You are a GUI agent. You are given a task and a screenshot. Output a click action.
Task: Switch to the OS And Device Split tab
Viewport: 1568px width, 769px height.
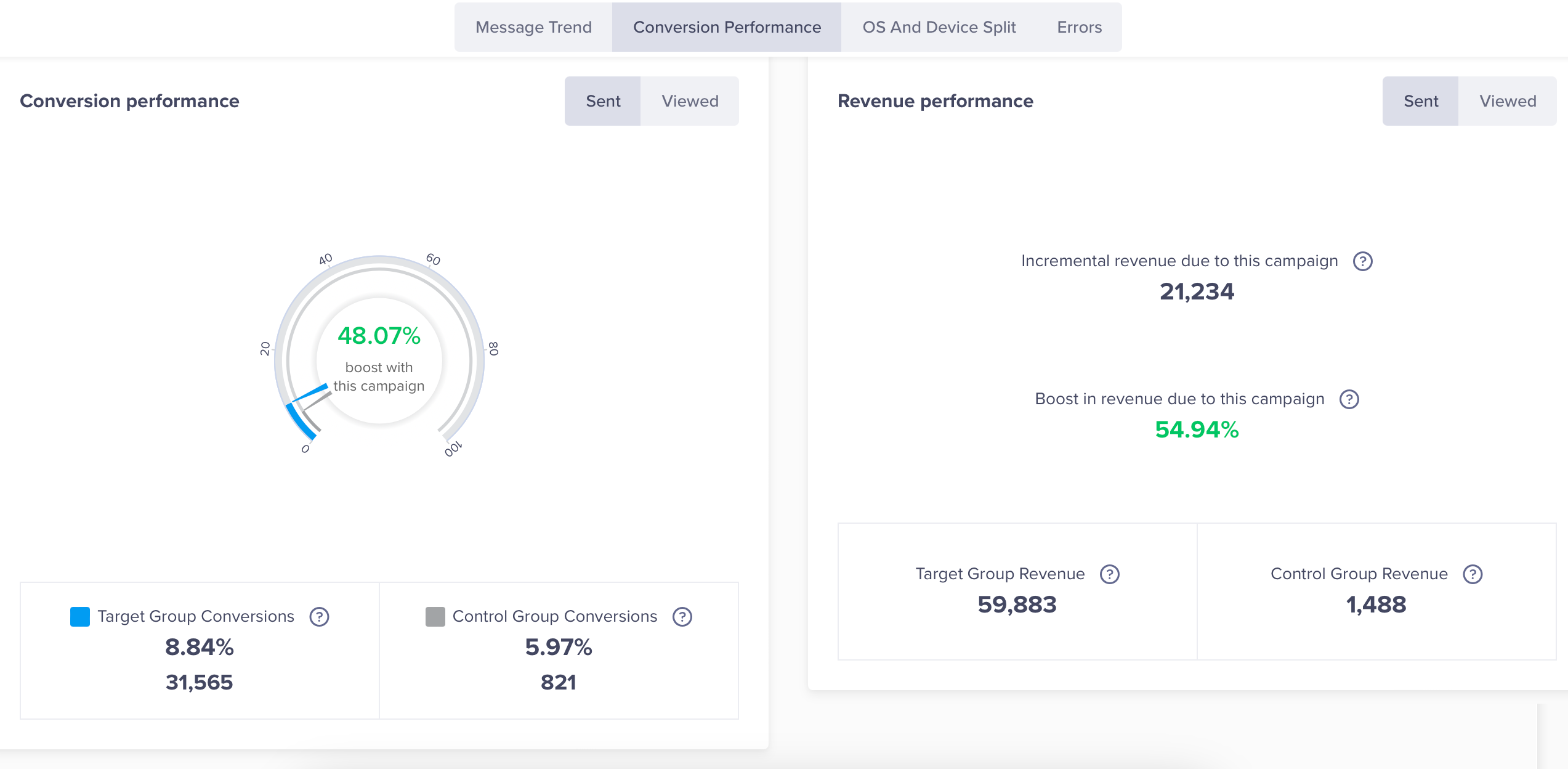939,27
